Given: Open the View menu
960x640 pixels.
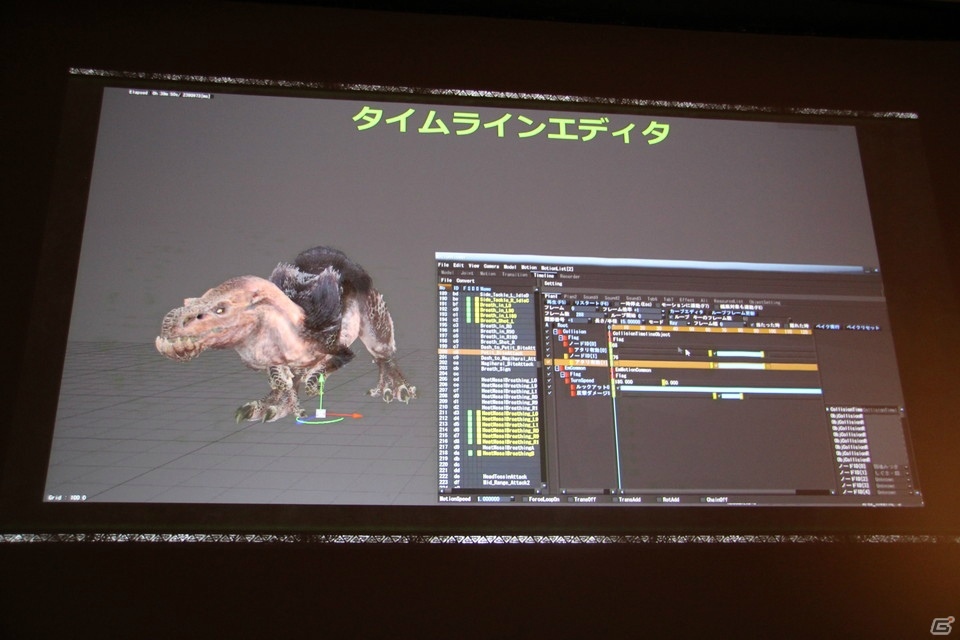Looking at the screenshot, I should [x=474, y=266].
